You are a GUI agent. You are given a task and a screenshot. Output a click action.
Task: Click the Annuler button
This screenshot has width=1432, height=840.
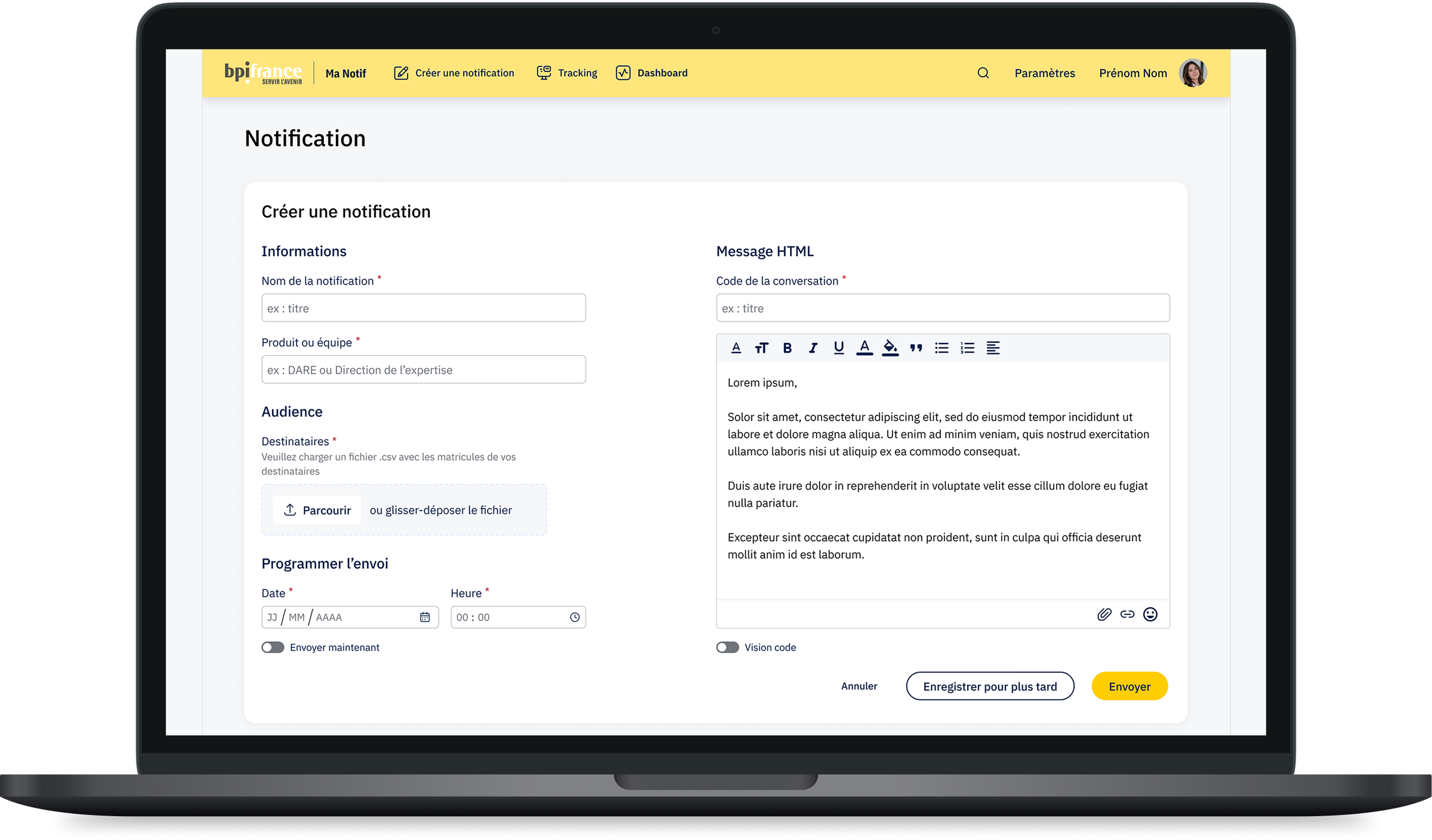[x=859, y=686]
